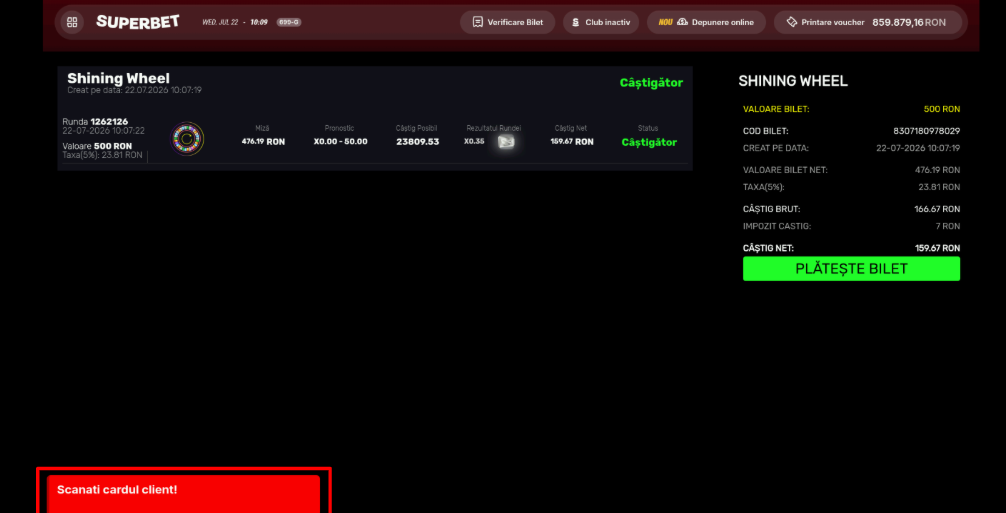1006x513 pixels.
Task: Click the Shining Wheel game icon
Action: coord(187,139)
